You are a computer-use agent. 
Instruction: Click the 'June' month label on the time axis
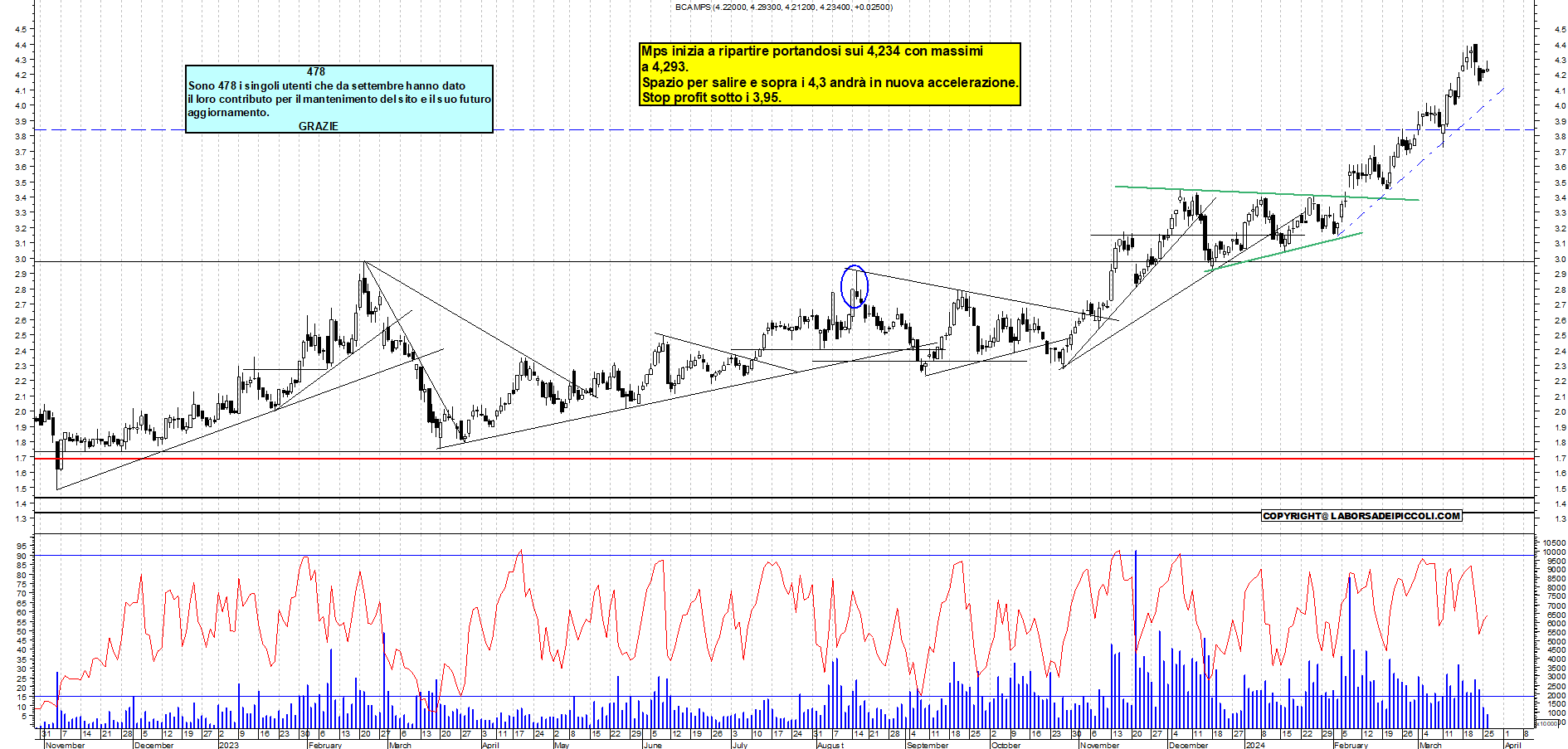653,745
